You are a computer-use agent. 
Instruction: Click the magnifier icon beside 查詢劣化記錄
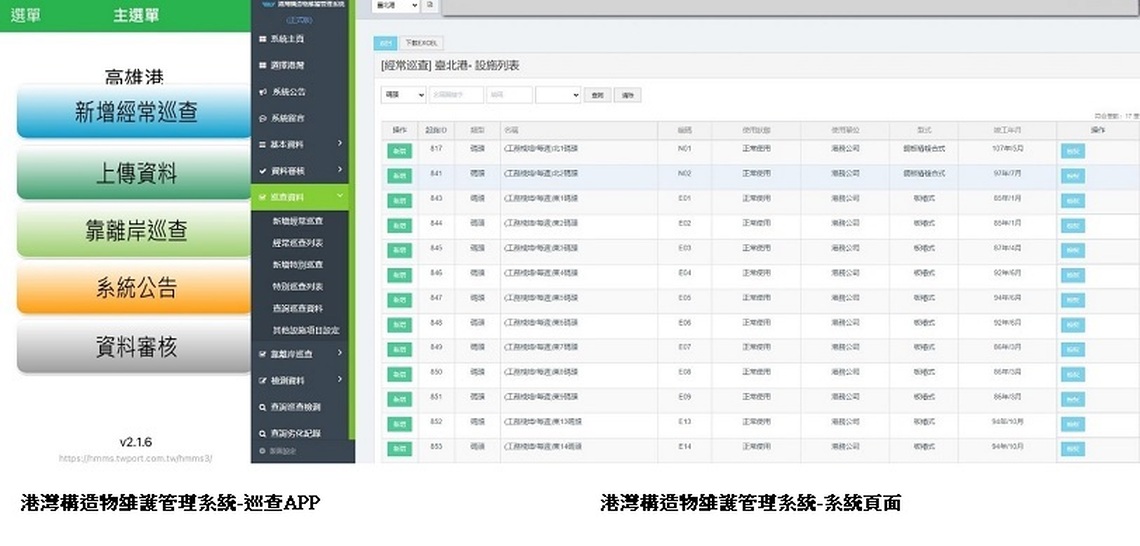262,433
